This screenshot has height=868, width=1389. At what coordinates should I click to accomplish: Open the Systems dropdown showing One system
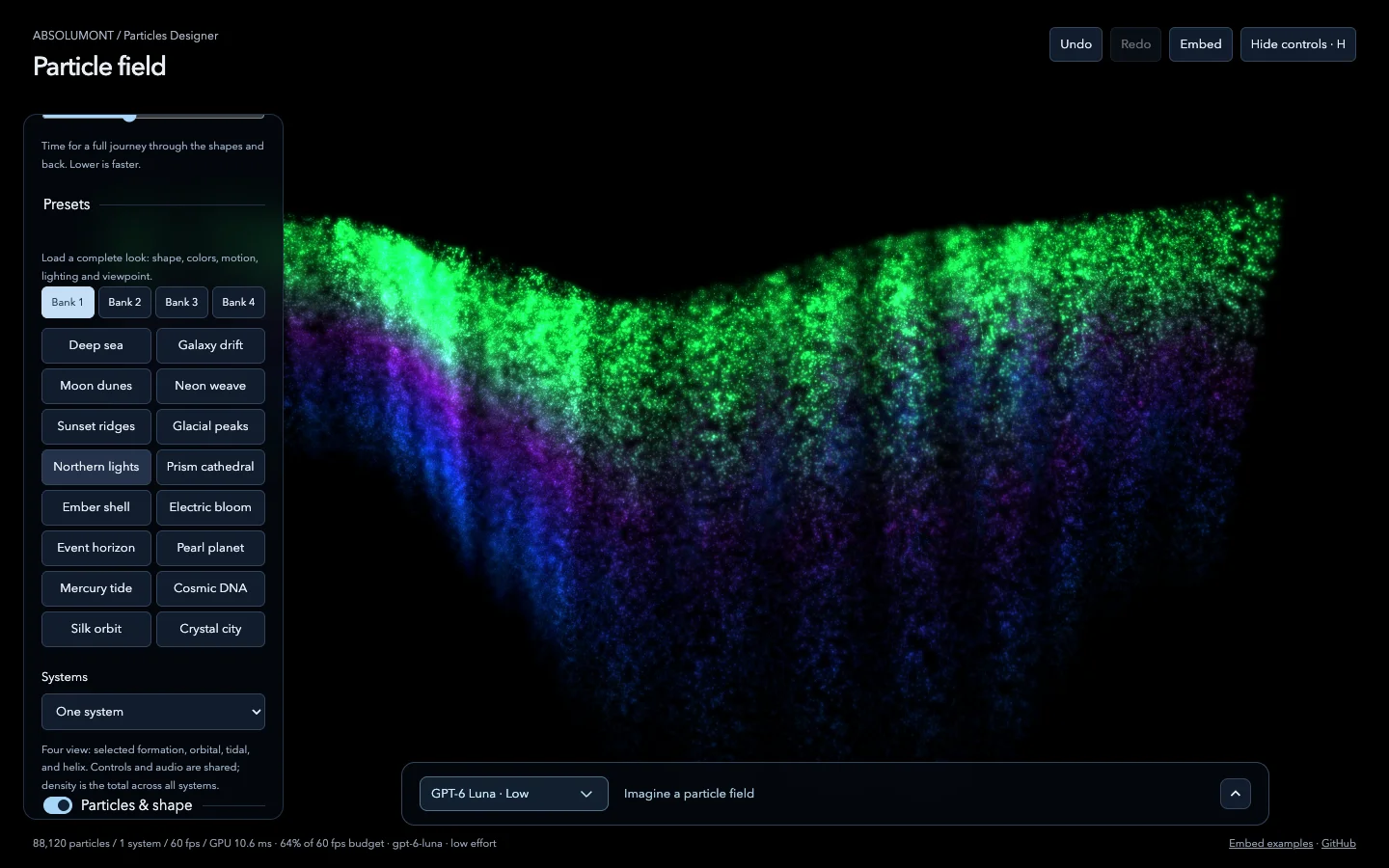point(153,712)
